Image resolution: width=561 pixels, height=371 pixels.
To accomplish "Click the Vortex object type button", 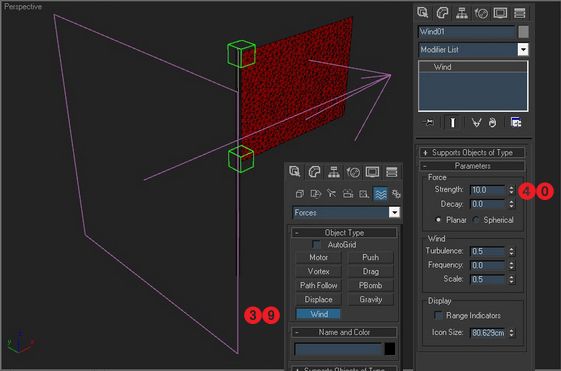I will pos(318,271).
